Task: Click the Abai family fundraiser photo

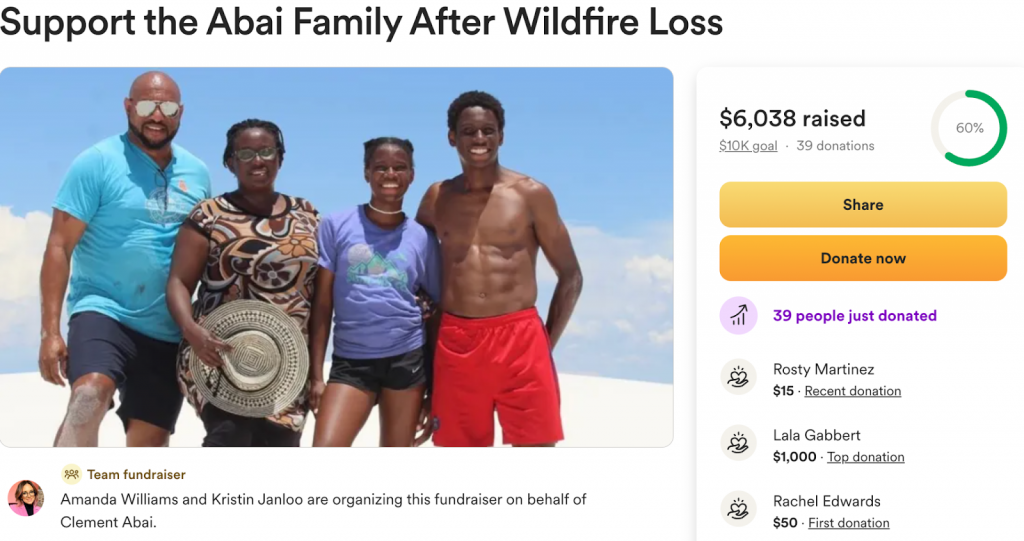Action: [x=336, y=256]
